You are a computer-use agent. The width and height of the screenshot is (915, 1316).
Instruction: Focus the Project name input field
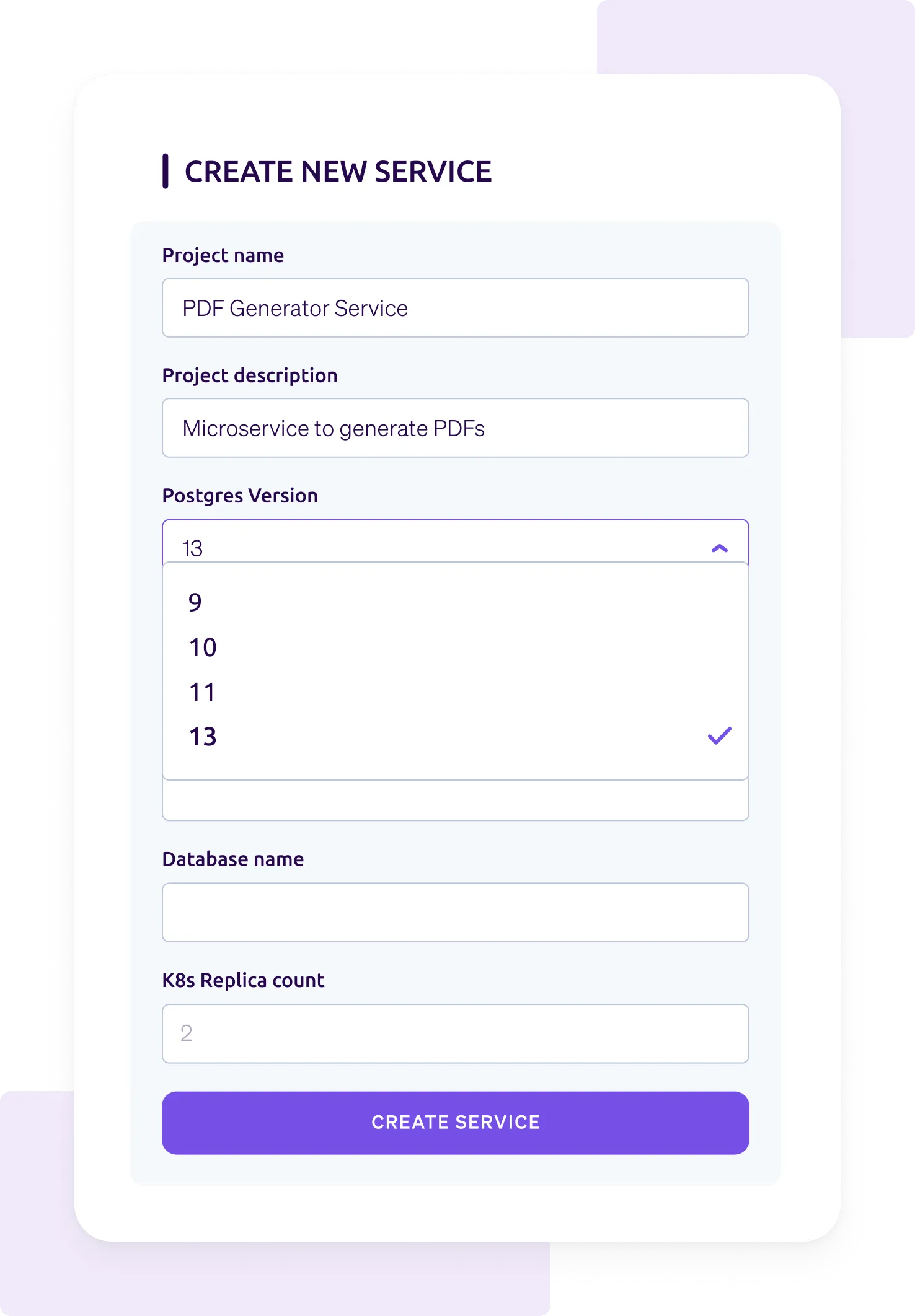455,308
